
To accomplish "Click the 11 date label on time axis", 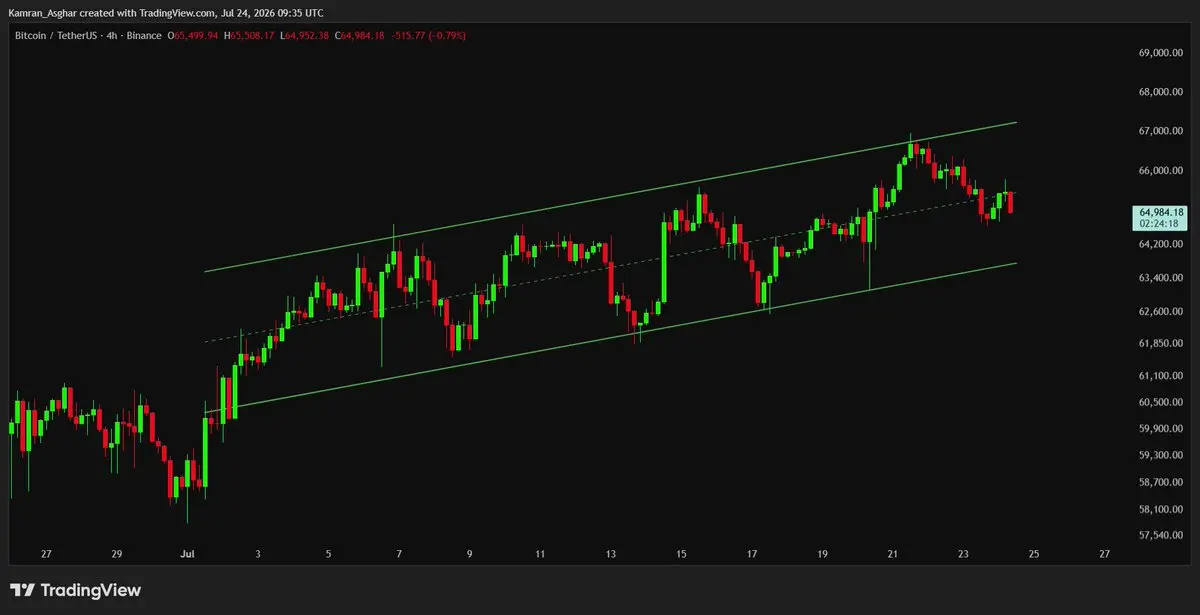I will click(x=540, y=553).
